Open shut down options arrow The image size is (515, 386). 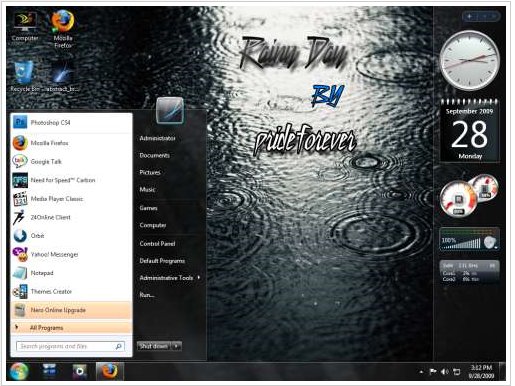(176, 346)
